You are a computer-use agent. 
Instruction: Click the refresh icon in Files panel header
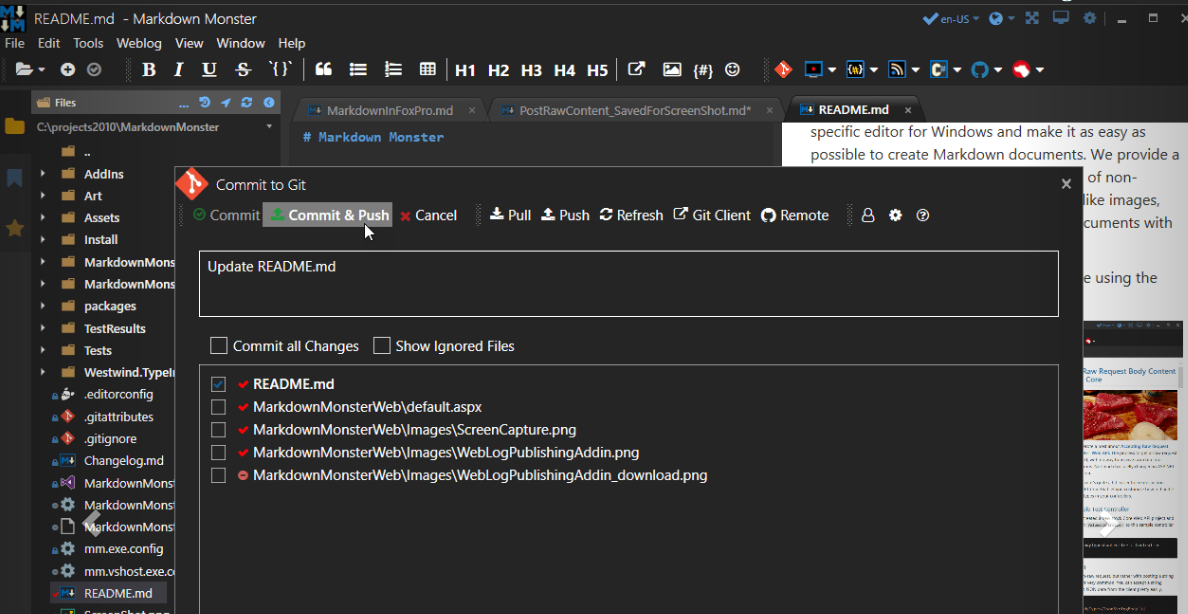(x=246, y=102)
